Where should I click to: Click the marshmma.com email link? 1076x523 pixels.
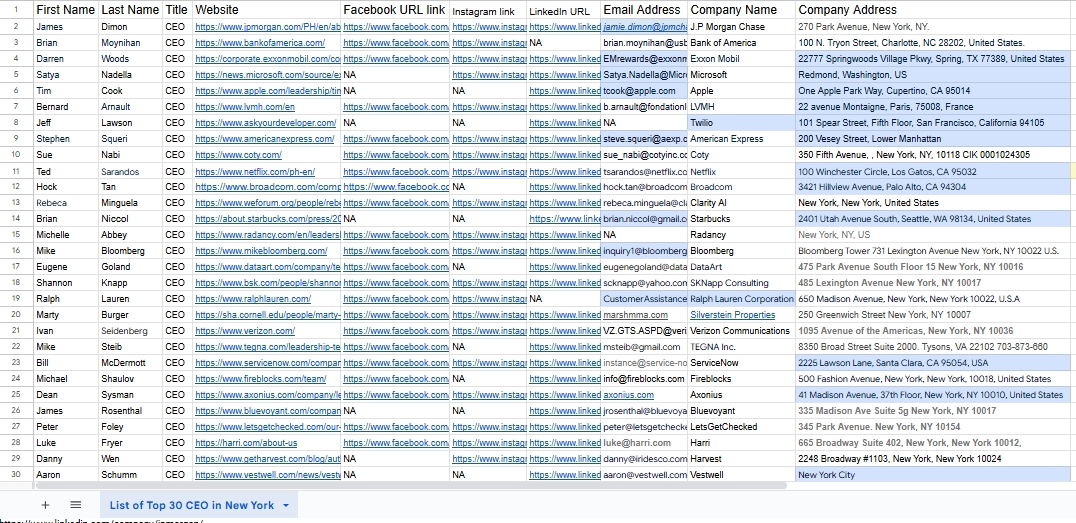(635, 315)
